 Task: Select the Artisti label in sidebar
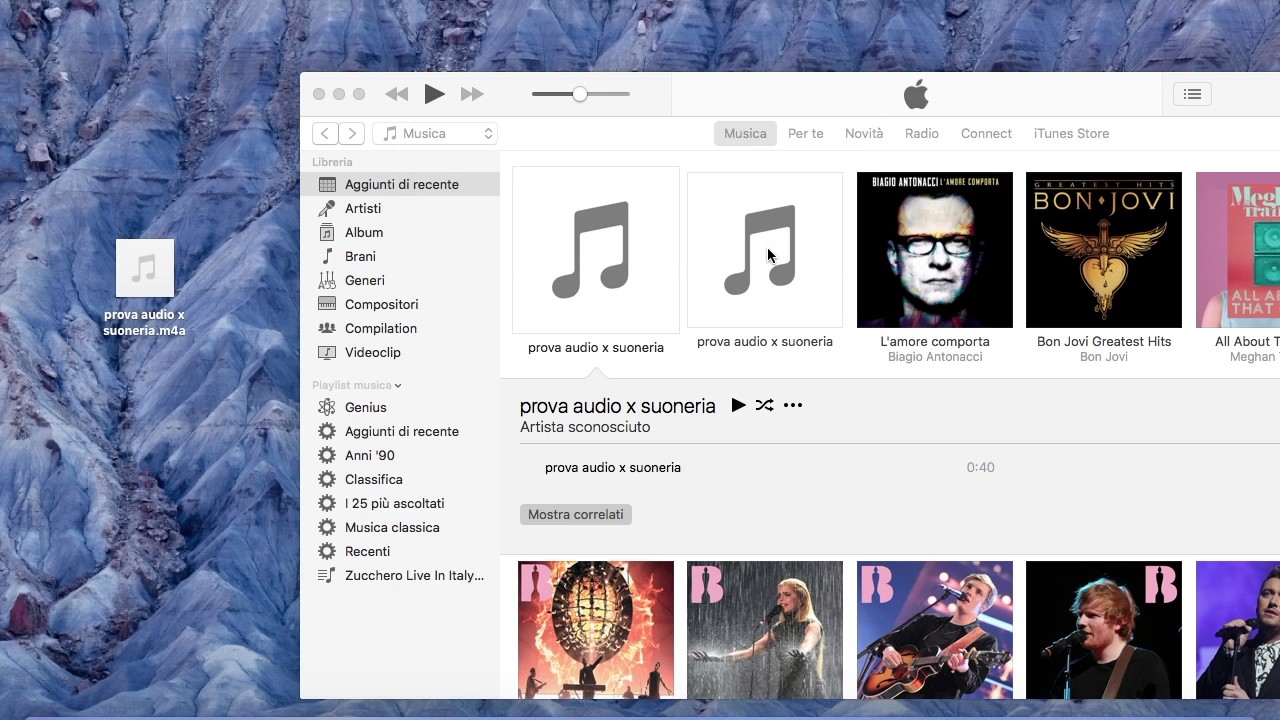click(x=363, y=208)
